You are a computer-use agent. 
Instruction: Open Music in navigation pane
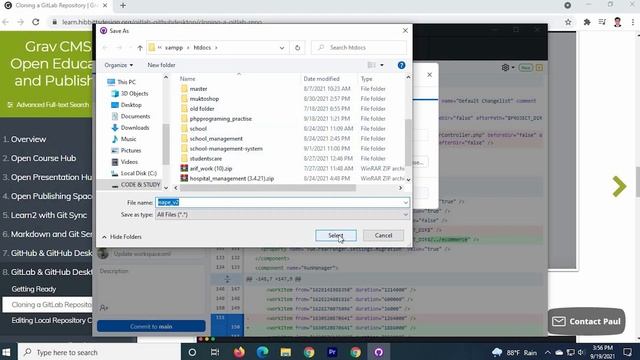[128, 139]
